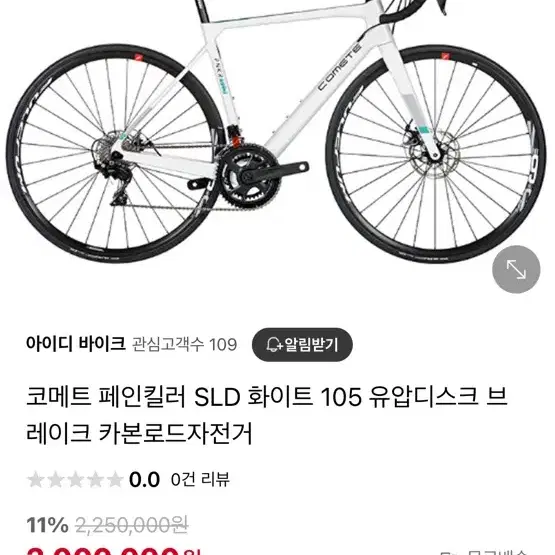The width and height of the screenshot is (555, 555).
Task: Select the first rating star
Action: 36,480
